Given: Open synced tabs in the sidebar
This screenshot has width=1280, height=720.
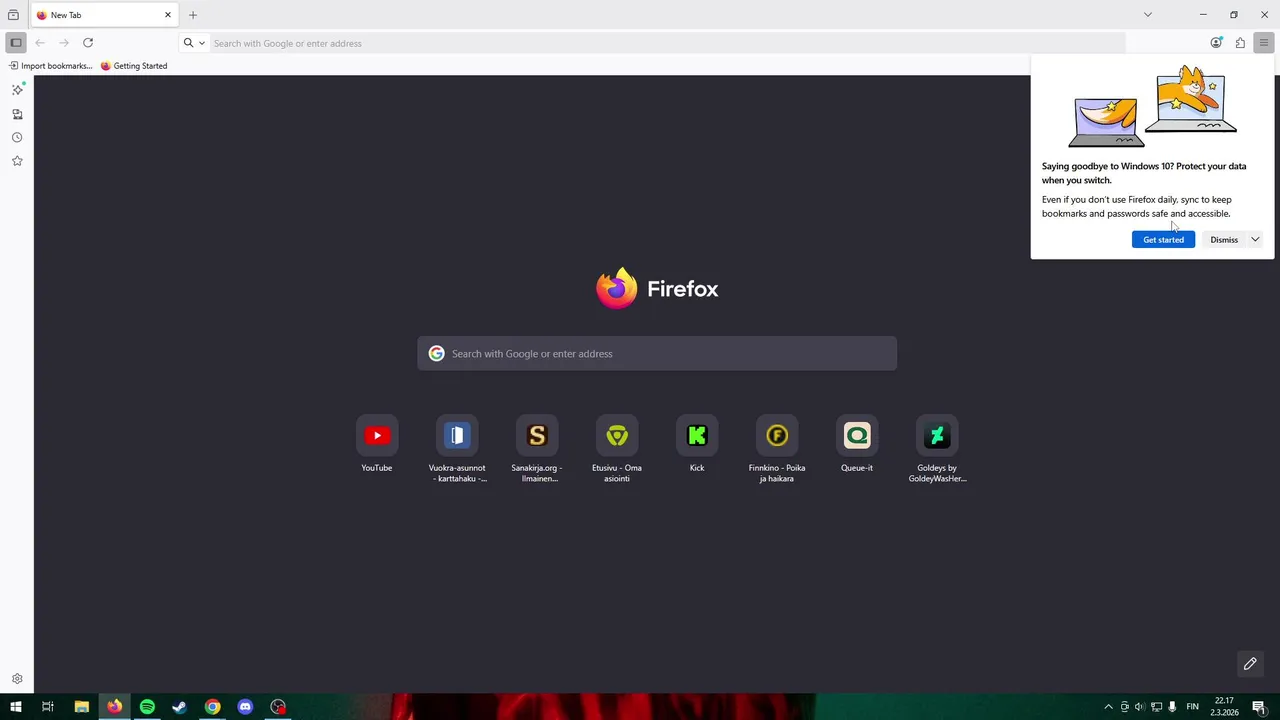Looking at the screenshot, I should click(x=17, y=114).
